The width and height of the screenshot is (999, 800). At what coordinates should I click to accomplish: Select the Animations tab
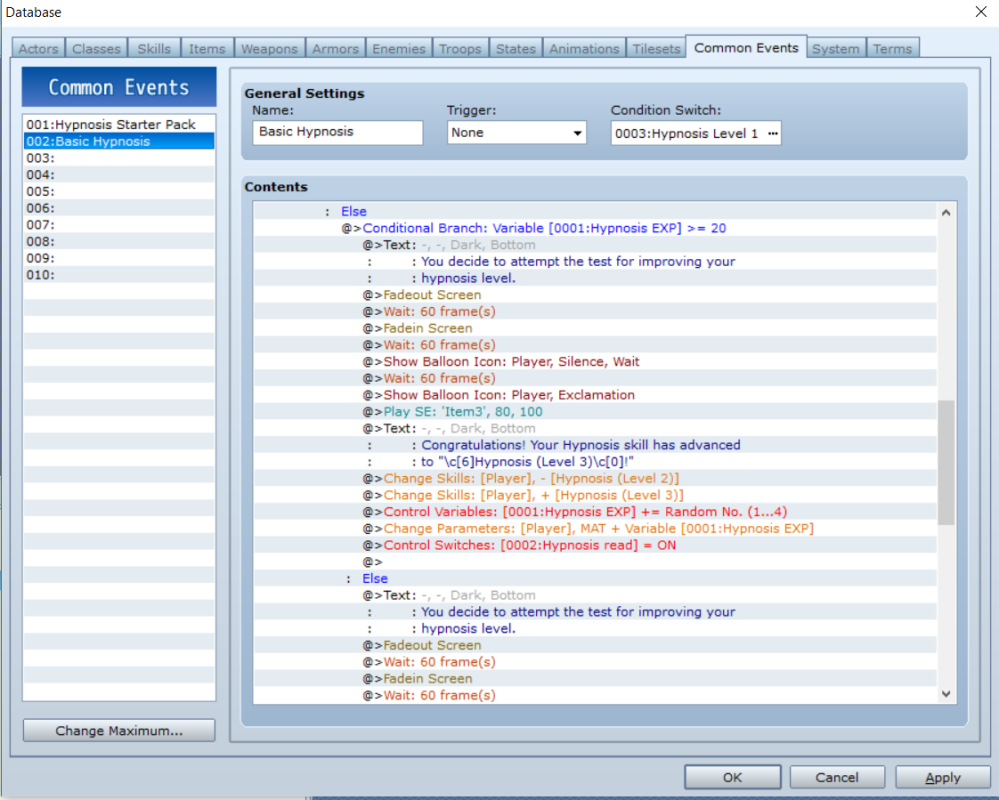click(584, 48)
